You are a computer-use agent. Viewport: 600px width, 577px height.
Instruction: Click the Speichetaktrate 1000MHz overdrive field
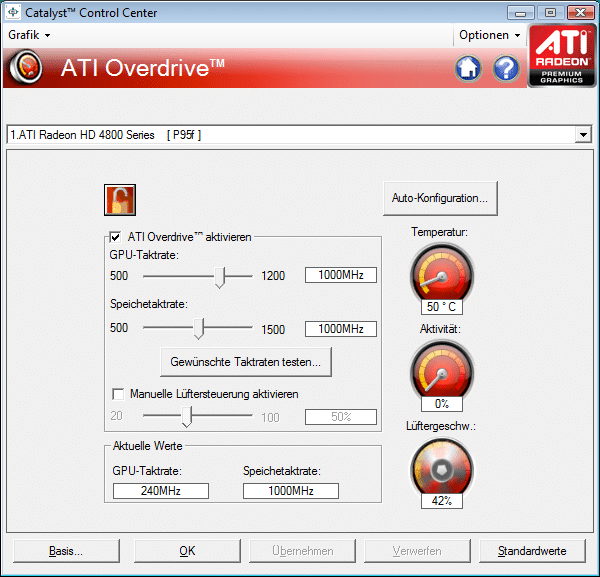(x=341, y=329)
